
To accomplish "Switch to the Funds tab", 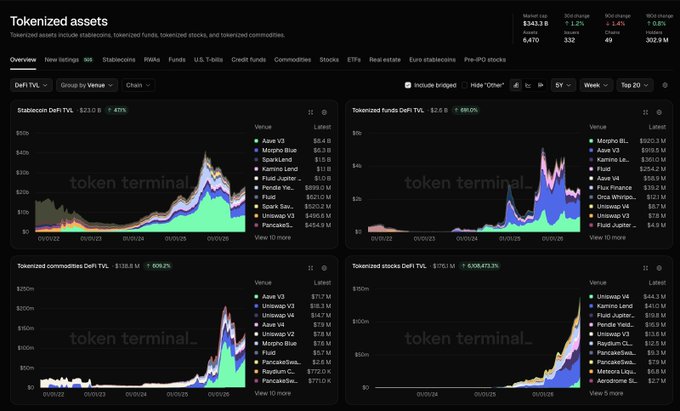I will coord(177,60).
